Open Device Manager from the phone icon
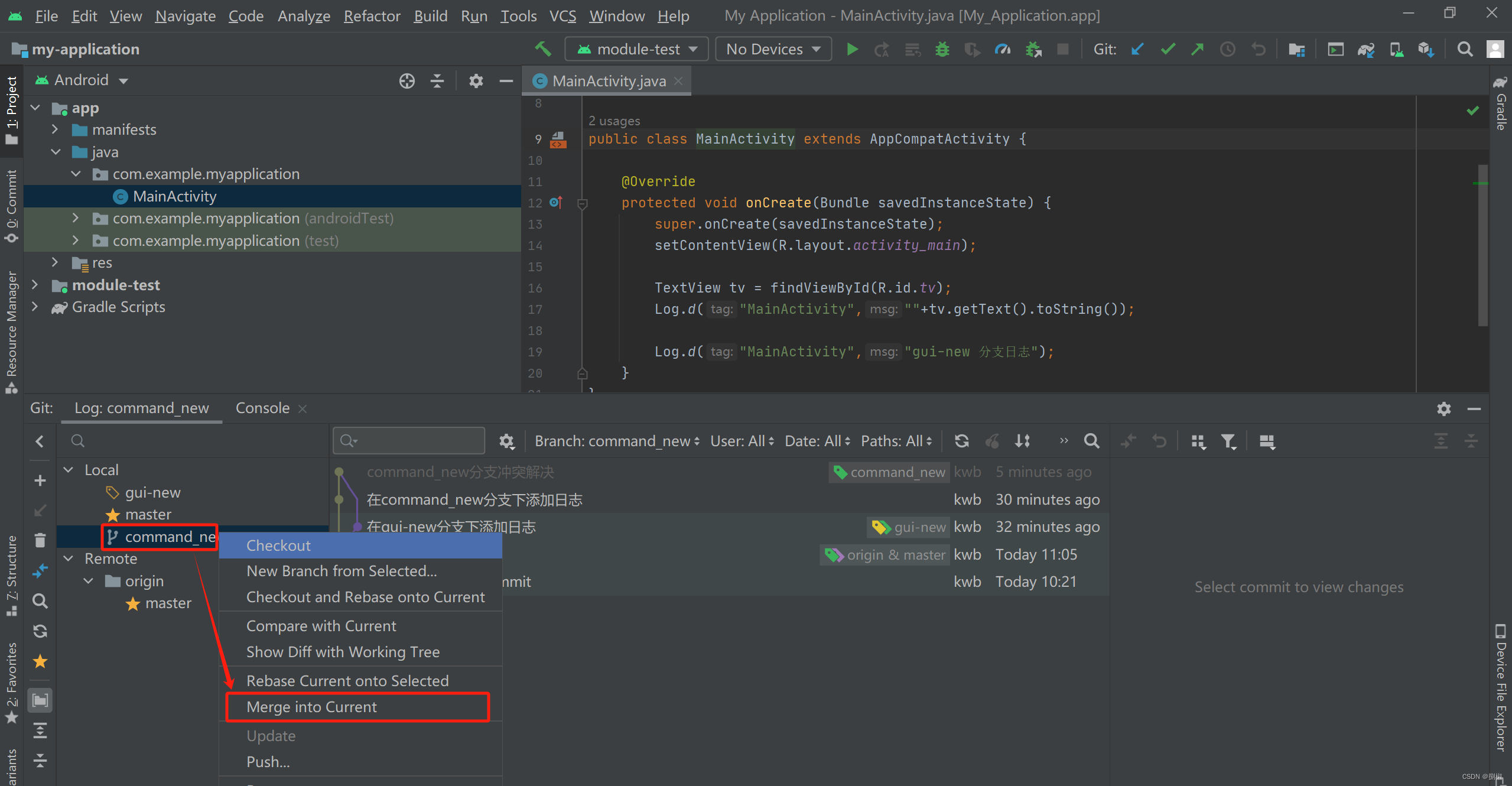Screen dimensions: 1512x786 pos(1396,49)
